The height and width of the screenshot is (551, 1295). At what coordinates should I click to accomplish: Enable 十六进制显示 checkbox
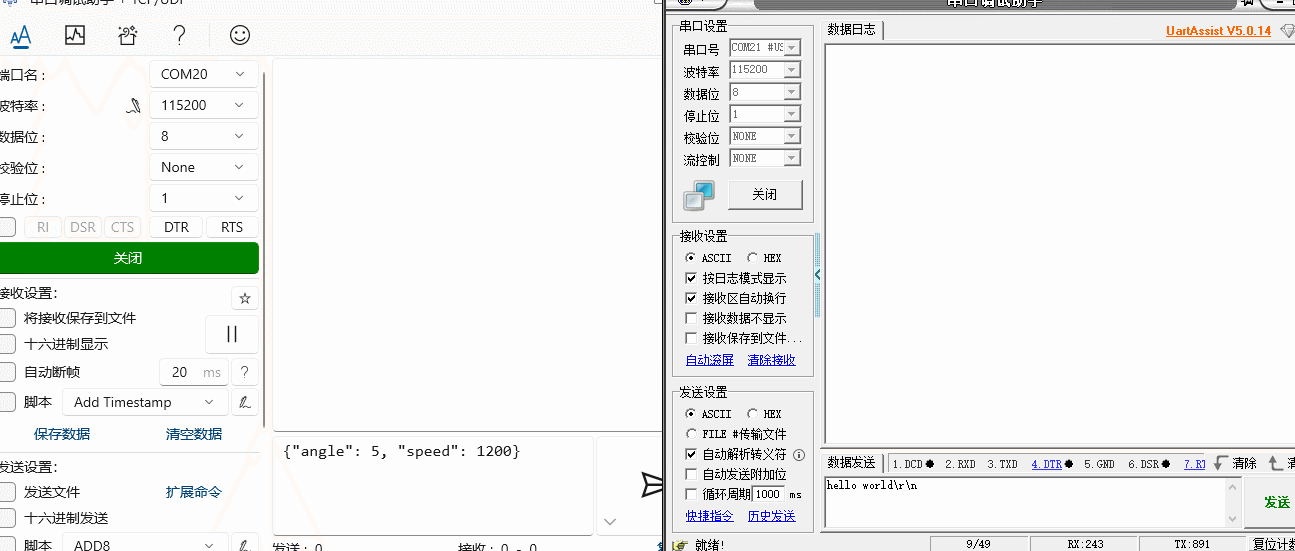(x=7, y=344)
